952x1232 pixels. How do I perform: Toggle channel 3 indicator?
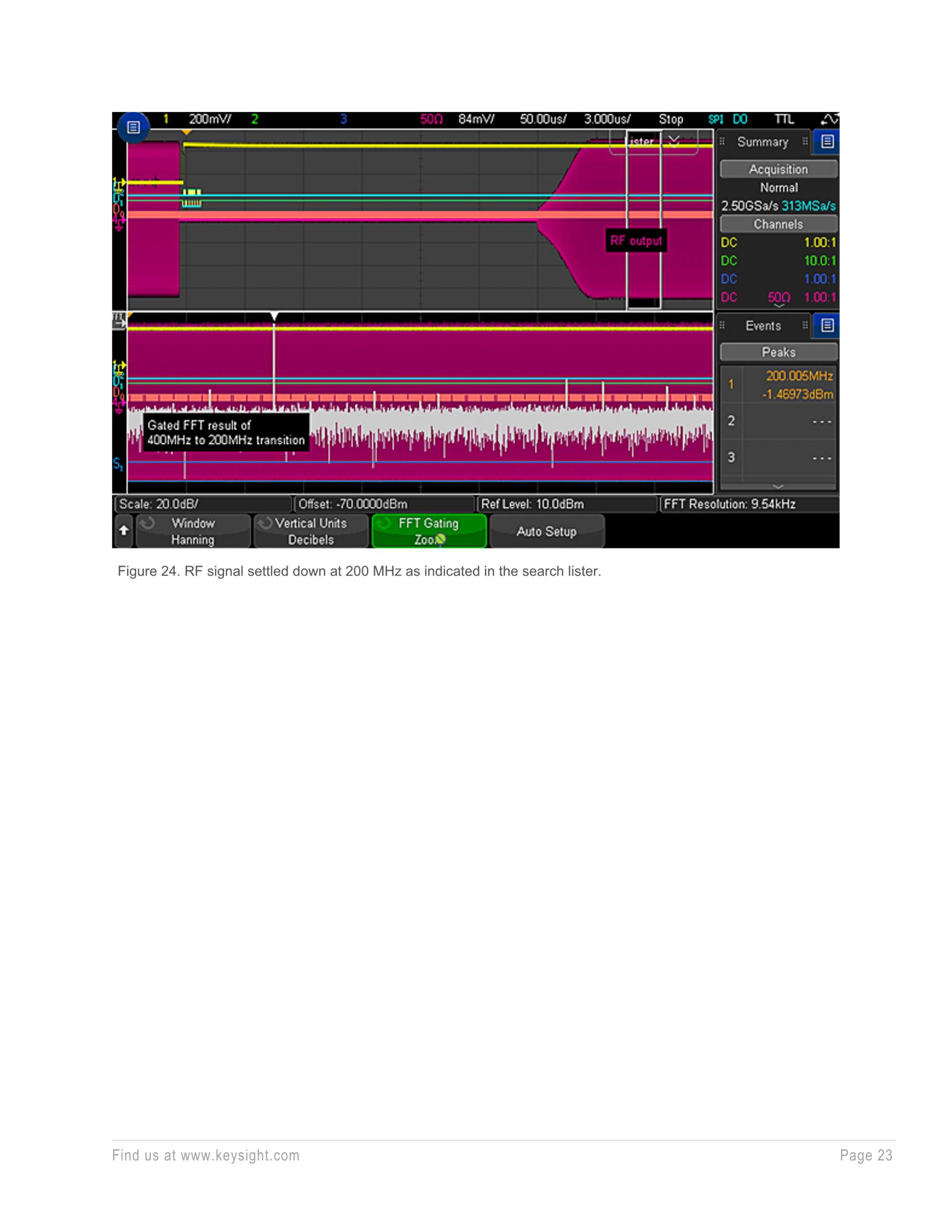pos(344,119)
